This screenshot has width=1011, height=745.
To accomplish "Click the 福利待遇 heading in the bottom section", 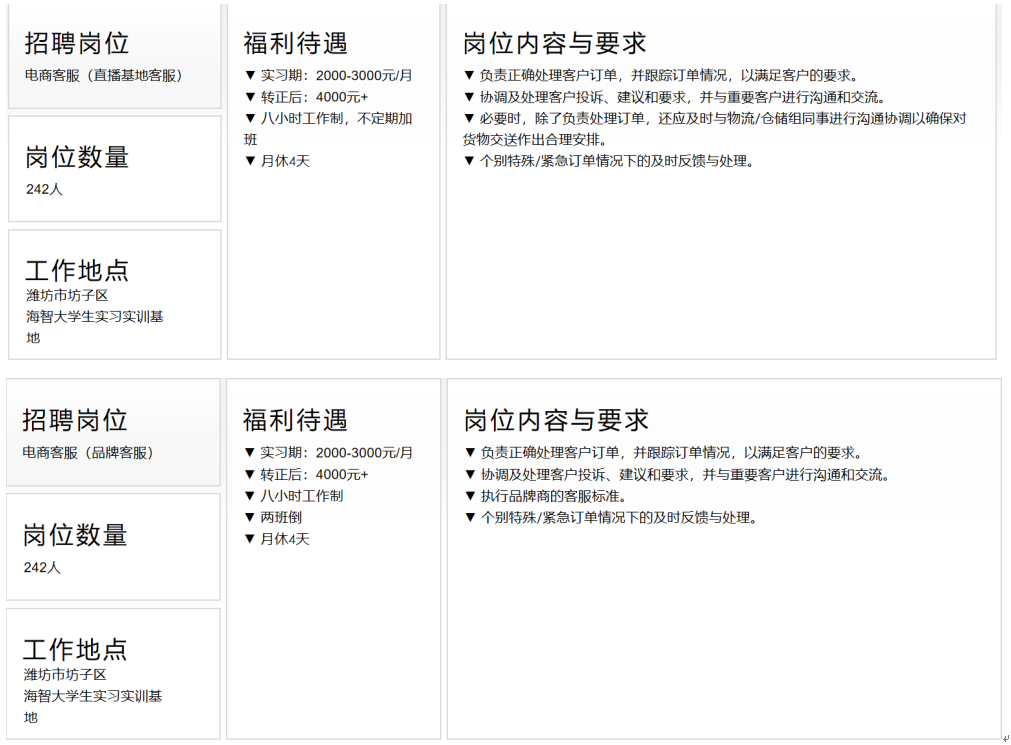I will click(x=295, y=420).
